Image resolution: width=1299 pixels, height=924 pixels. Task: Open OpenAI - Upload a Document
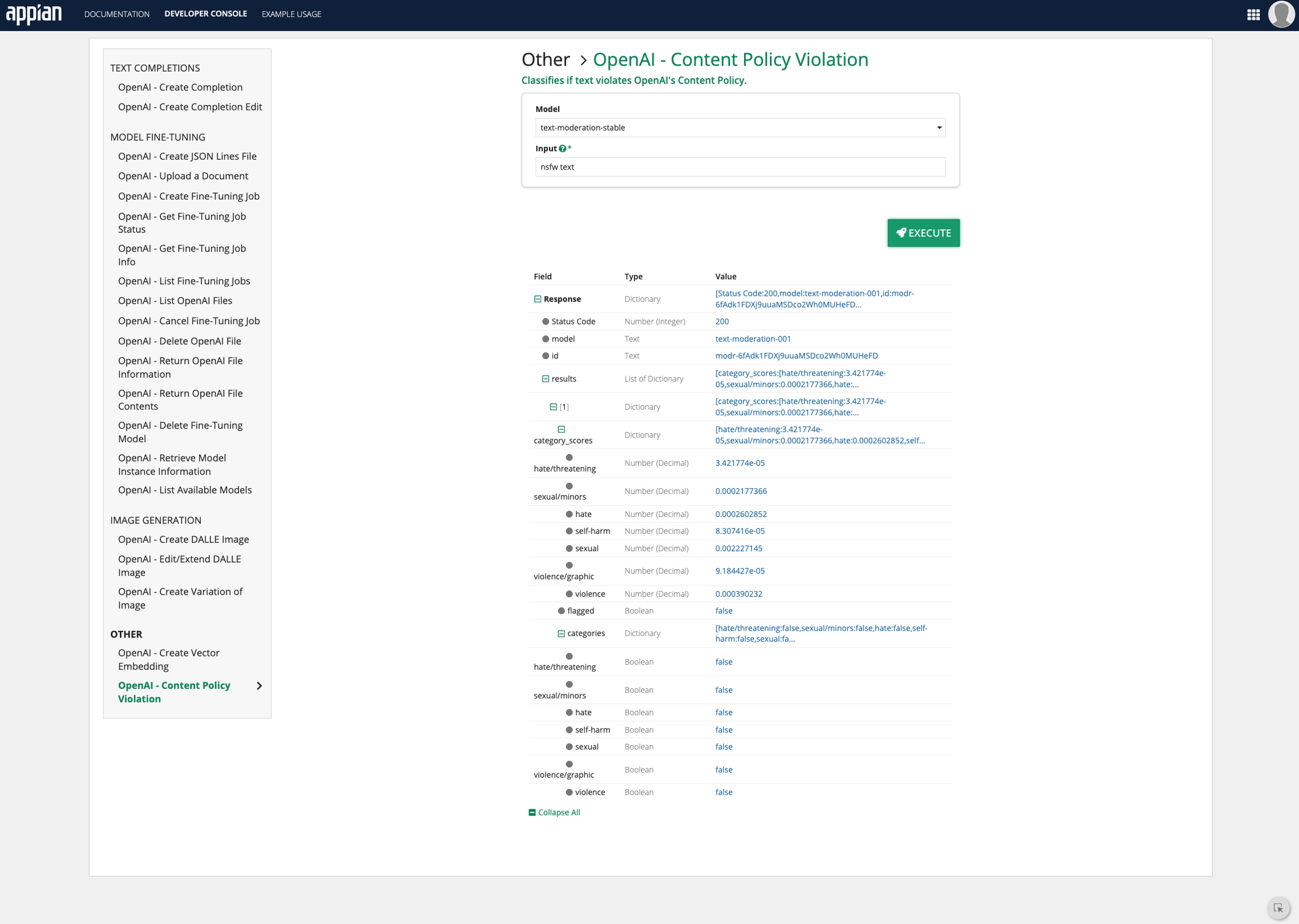(x=183, y=177)
